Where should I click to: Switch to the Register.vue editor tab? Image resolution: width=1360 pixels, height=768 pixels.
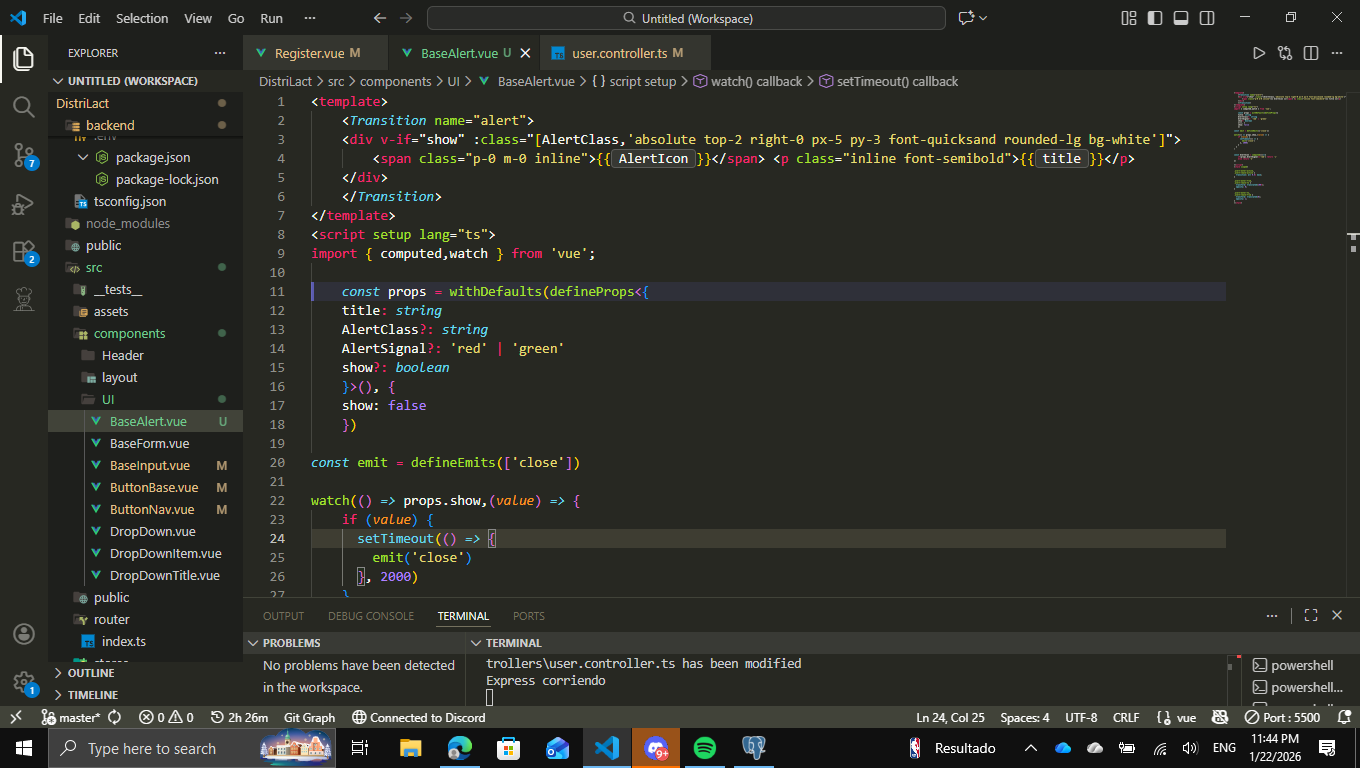pos(311,53)
